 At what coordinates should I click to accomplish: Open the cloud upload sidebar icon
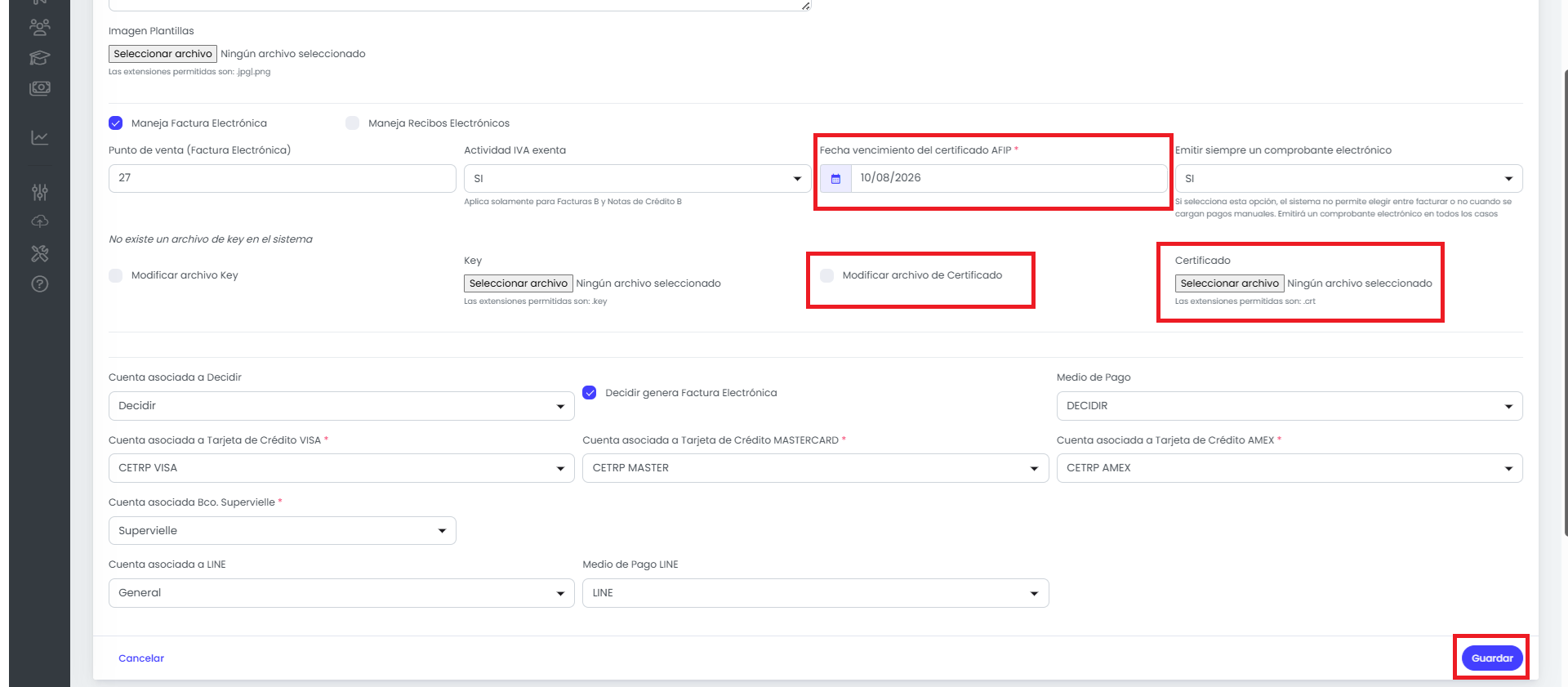point(39,221)
